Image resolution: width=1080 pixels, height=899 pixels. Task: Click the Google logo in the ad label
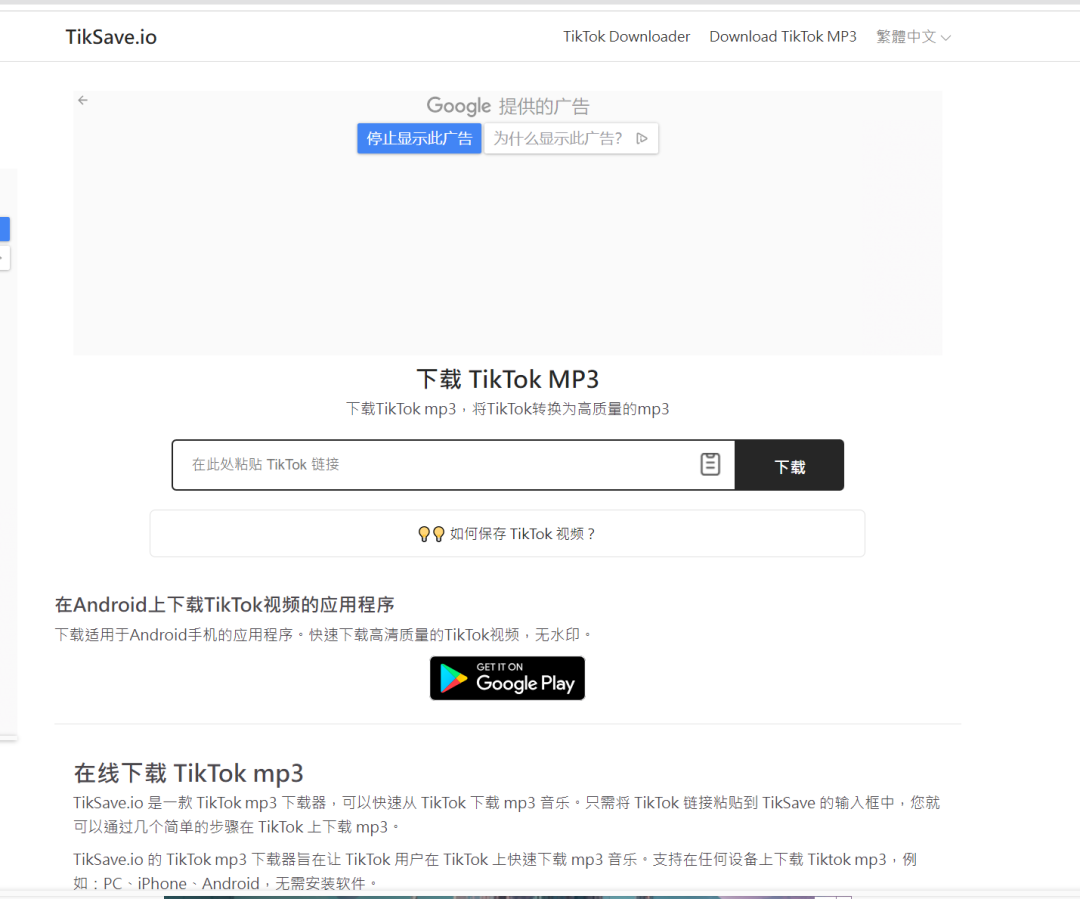tap(459, 106)
